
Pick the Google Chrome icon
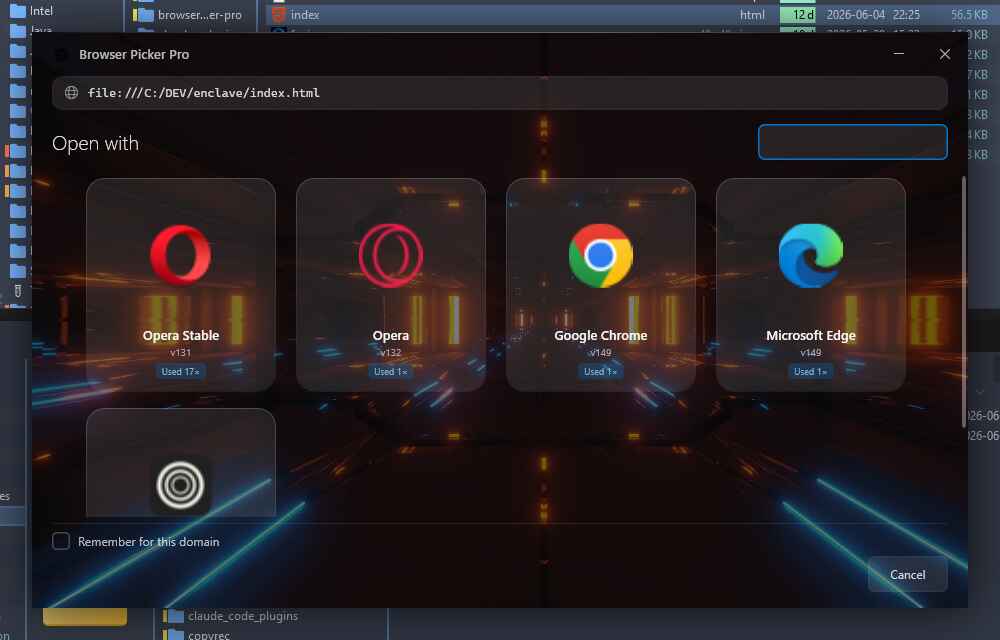click(x=601, y=256)
